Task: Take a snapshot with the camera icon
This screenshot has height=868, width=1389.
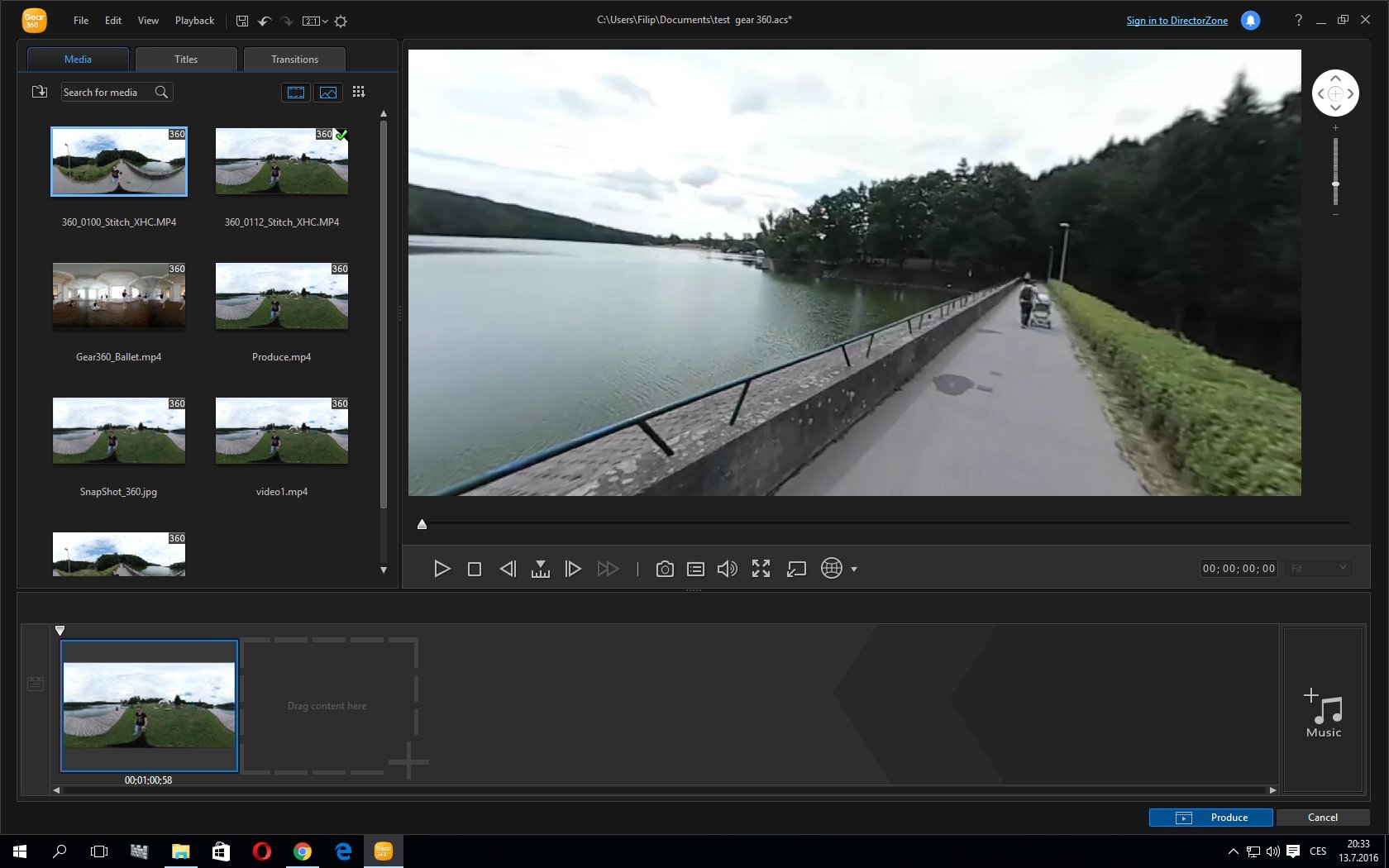Action: [665, 569]
